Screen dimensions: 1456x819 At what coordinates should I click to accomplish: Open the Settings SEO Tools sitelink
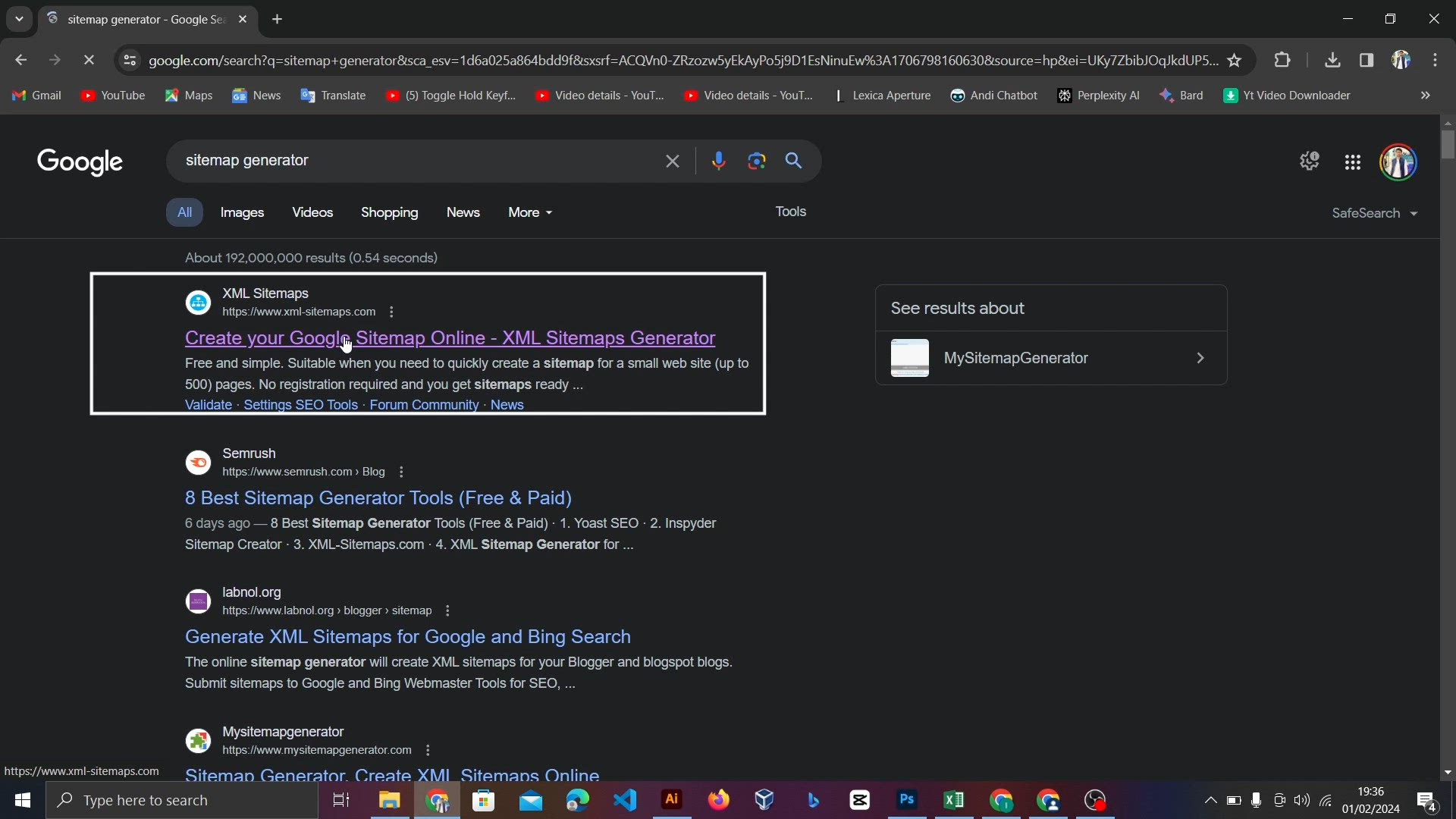point(300,405)
